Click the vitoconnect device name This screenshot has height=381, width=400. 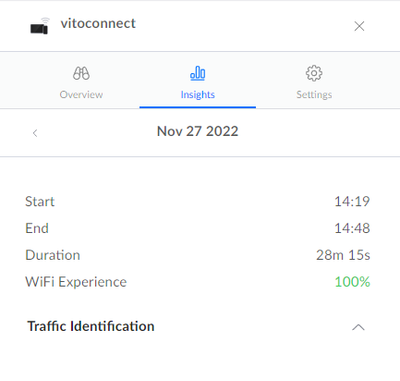tap(98, 24)
